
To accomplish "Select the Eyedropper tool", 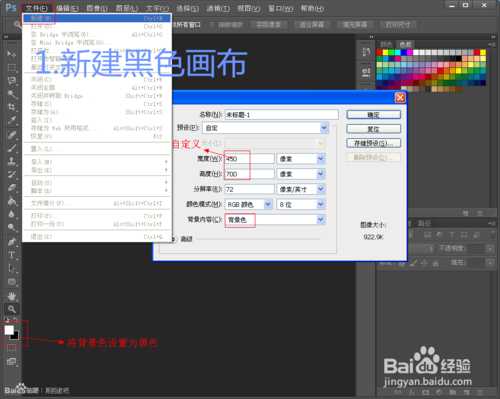I will 11,120.
